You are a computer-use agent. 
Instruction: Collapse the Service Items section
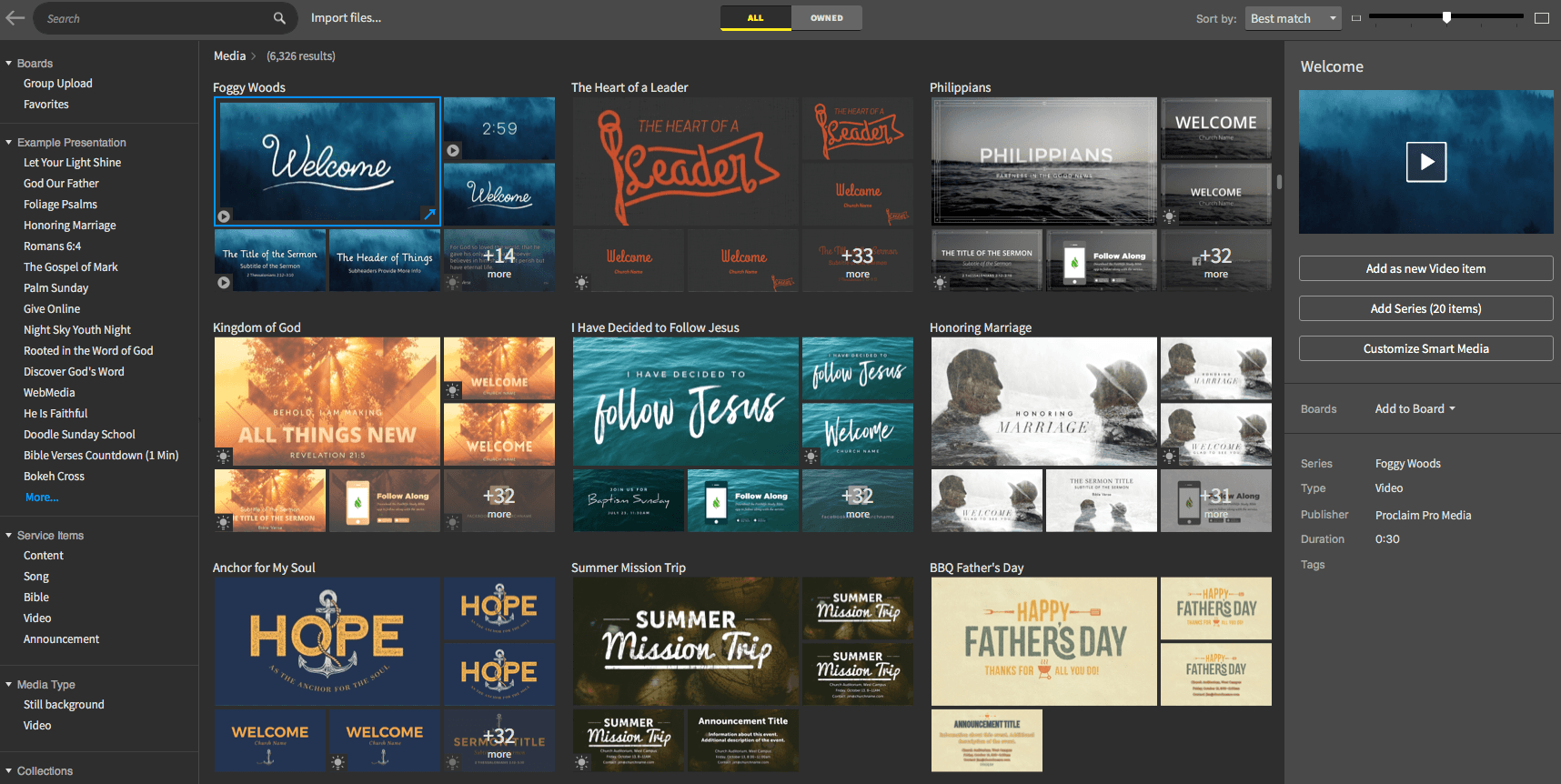coord(9,536)
